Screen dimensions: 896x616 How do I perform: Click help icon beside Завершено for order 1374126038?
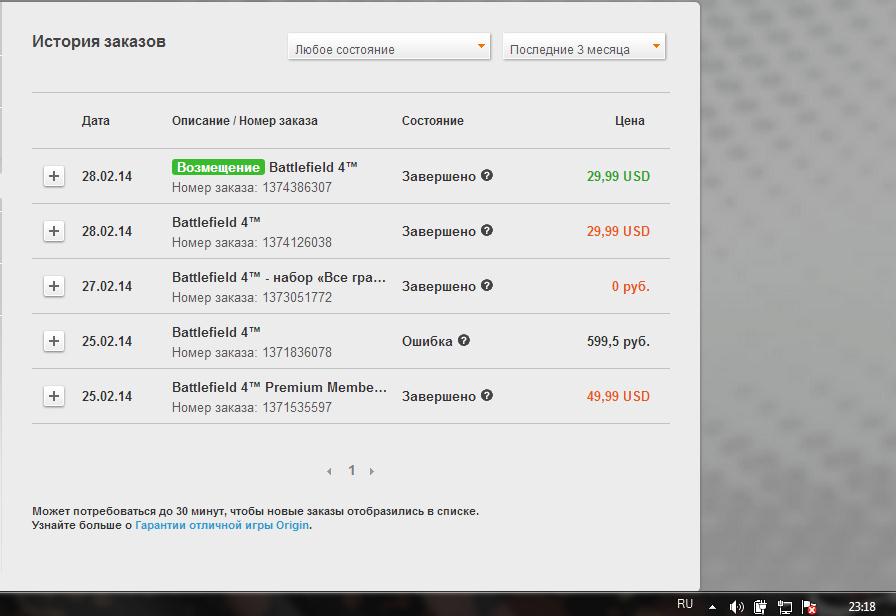coord(487,230)
